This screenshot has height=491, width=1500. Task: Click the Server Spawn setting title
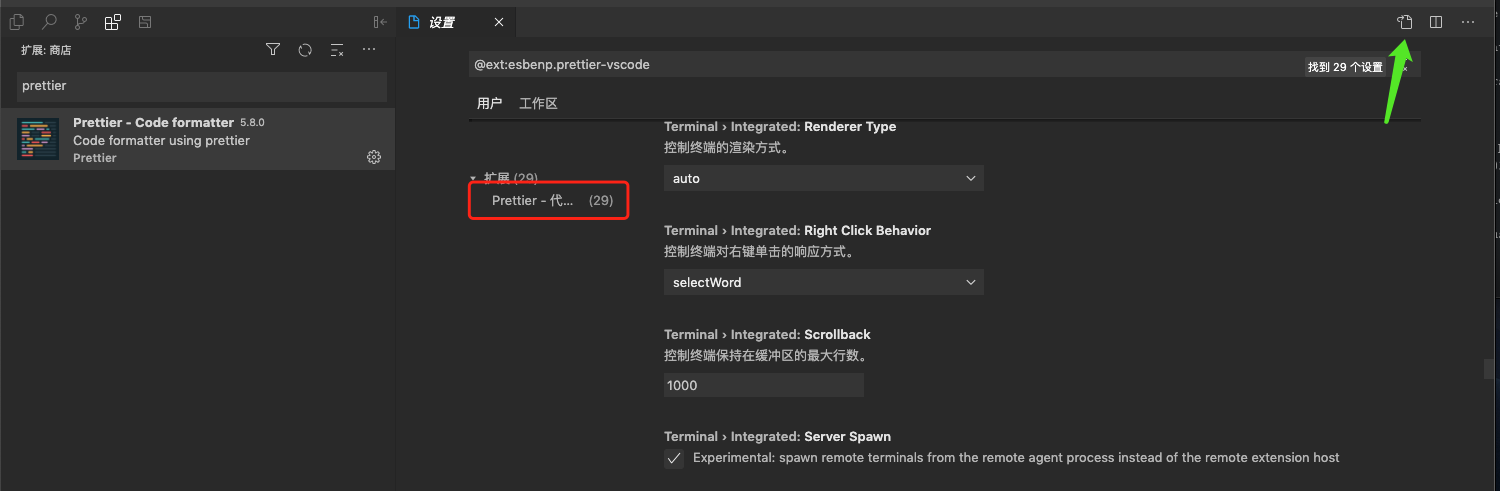tap(777, 437)
